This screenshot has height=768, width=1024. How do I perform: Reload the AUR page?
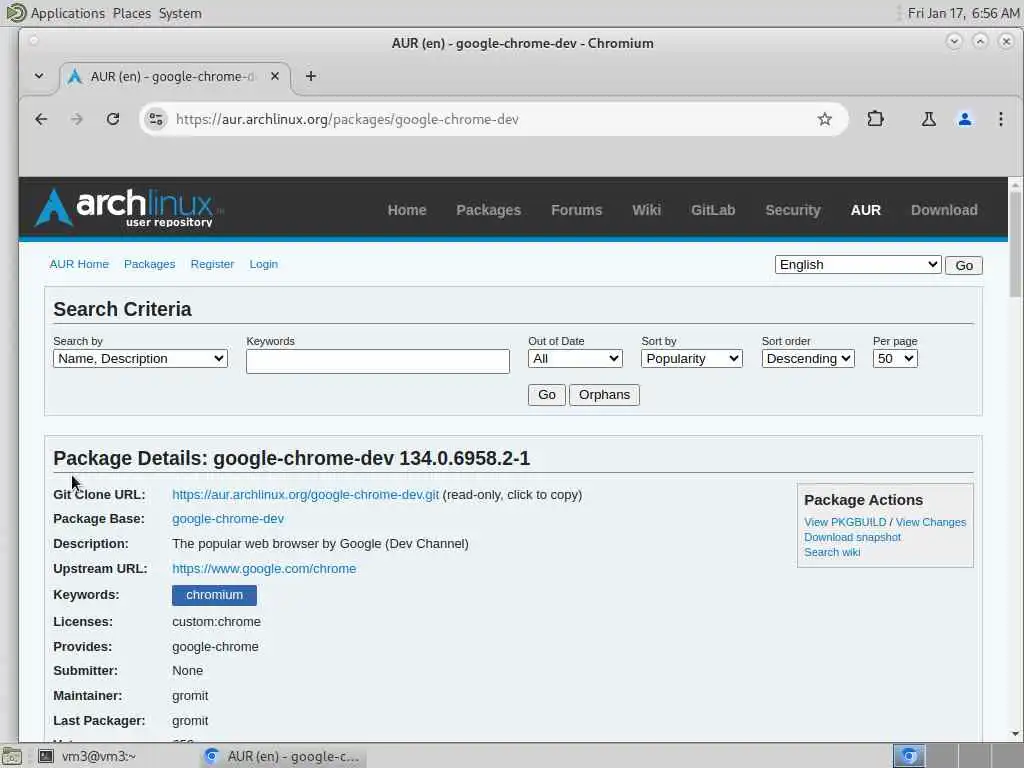coord(113,119)
